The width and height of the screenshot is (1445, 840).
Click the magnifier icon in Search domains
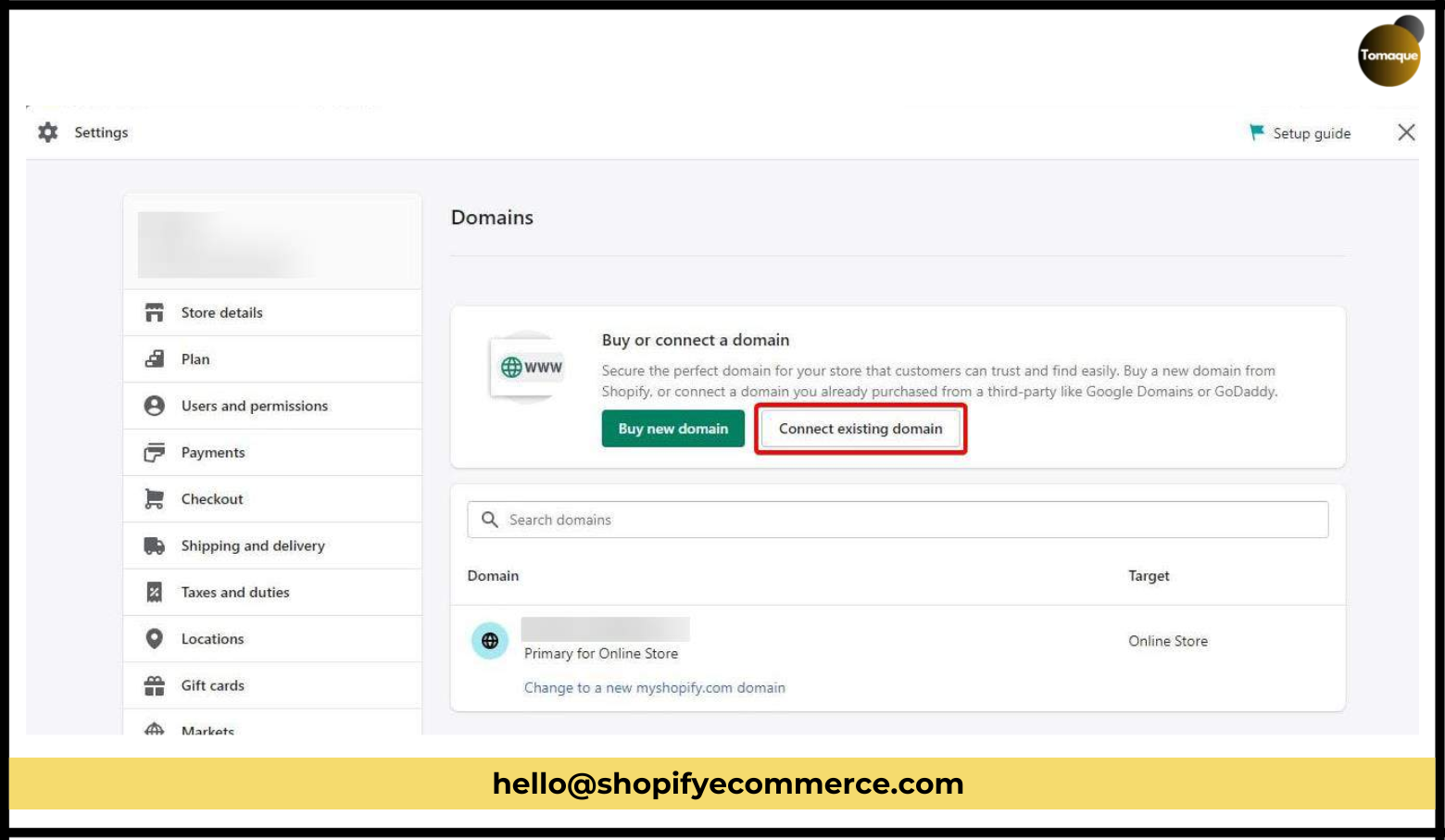point(490,520)
